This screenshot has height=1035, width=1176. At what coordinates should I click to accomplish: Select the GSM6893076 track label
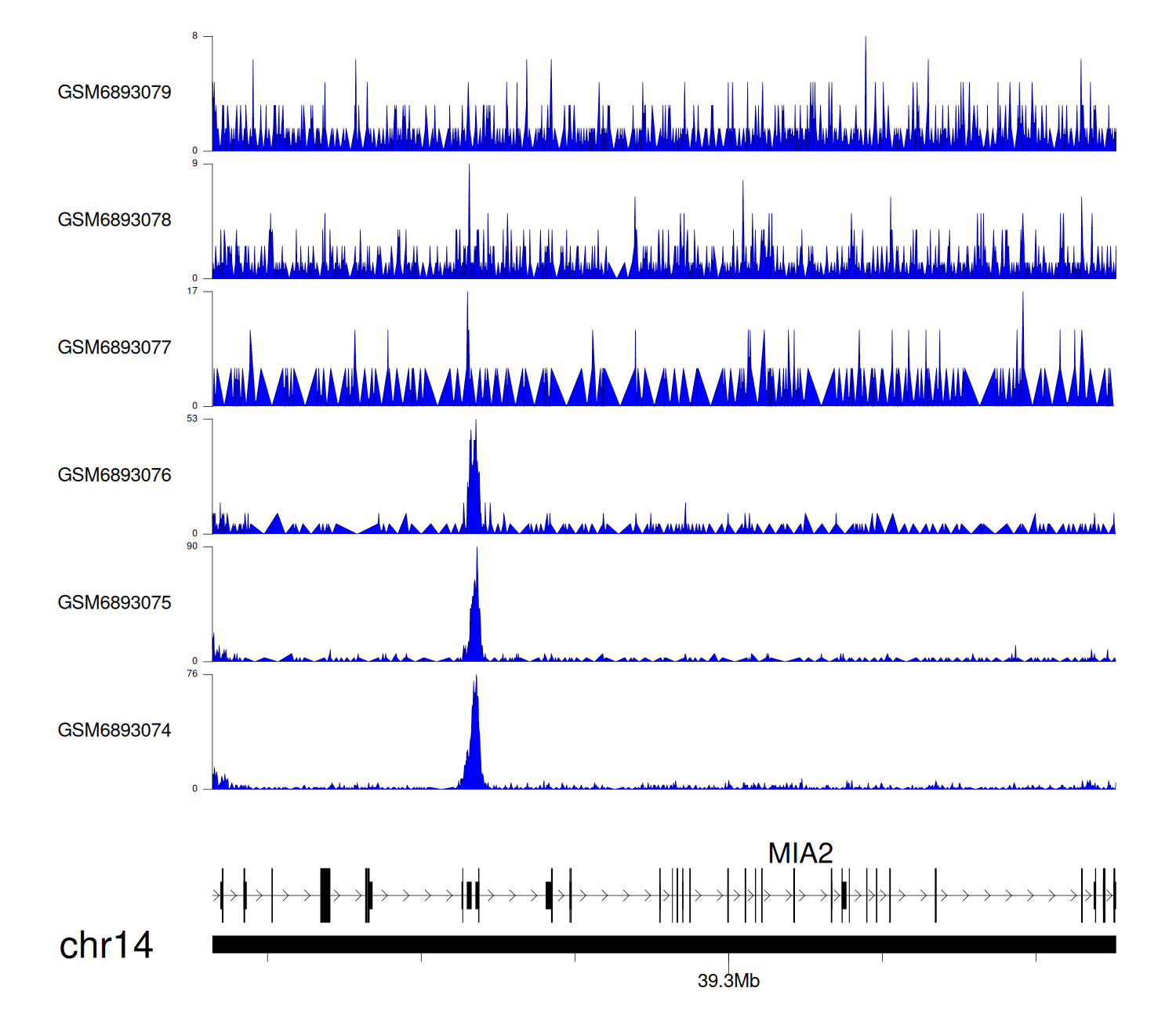point(114,475)
